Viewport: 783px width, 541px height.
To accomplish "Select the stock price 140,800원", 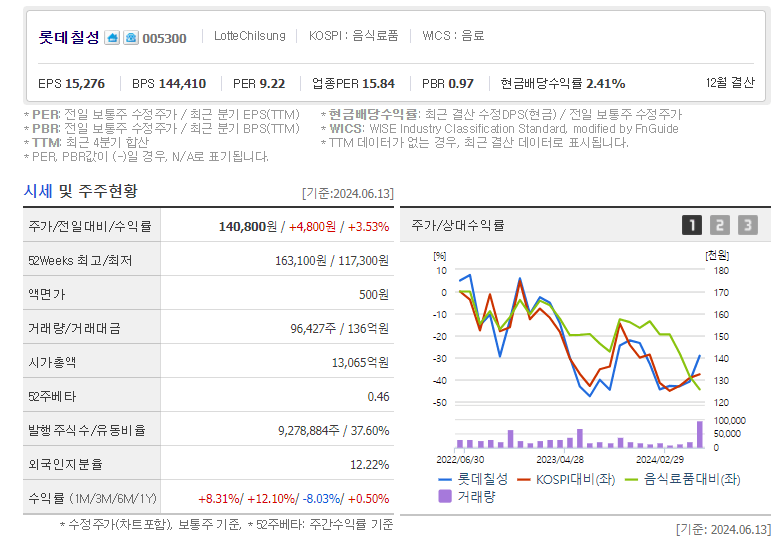I will click(248, 227).
